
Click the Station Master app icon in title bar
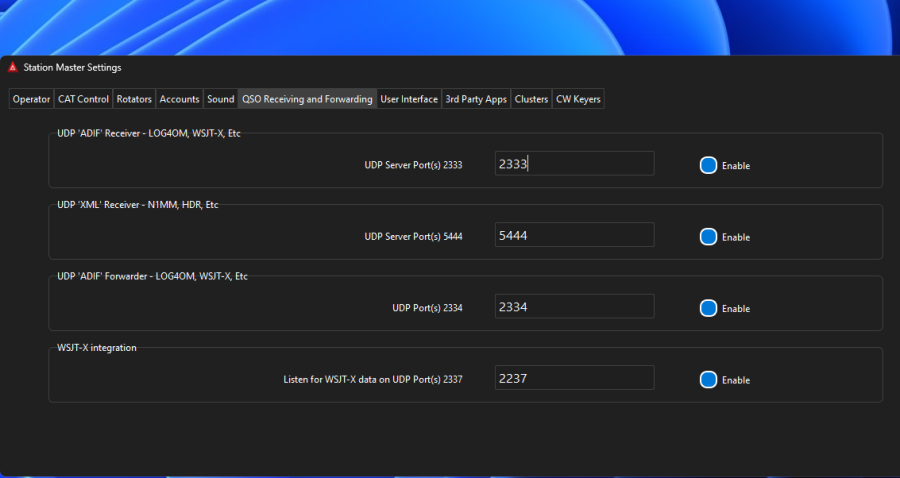13,68
